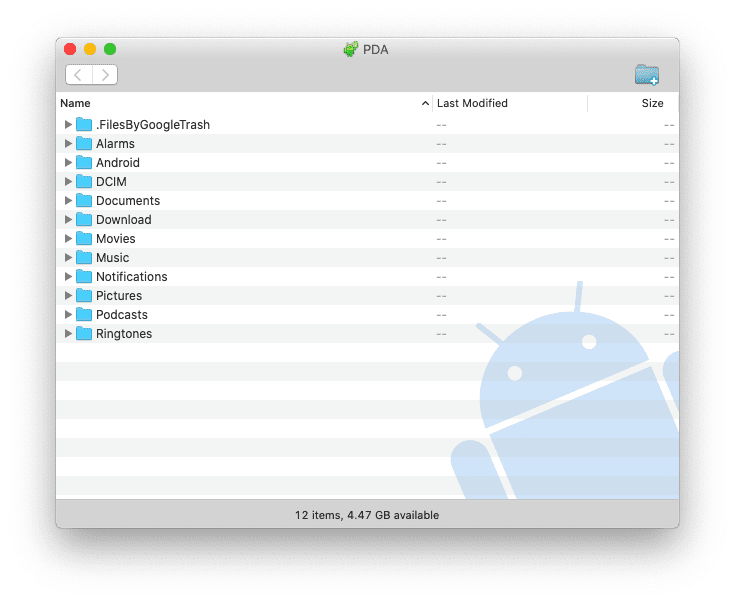Viewport: 735px width, 602px height.
Task: Select the .FilesByGoogleTrash folder name
Action: point(153,125)
